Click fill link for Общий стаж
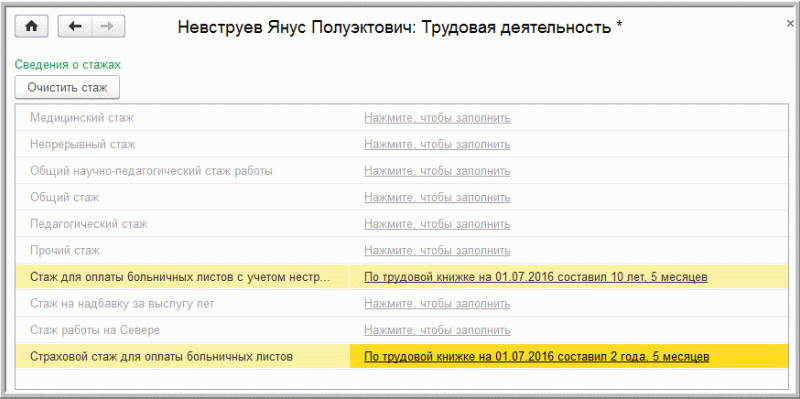The height and width of the screenshot is (399, 800). click(437, 197)
